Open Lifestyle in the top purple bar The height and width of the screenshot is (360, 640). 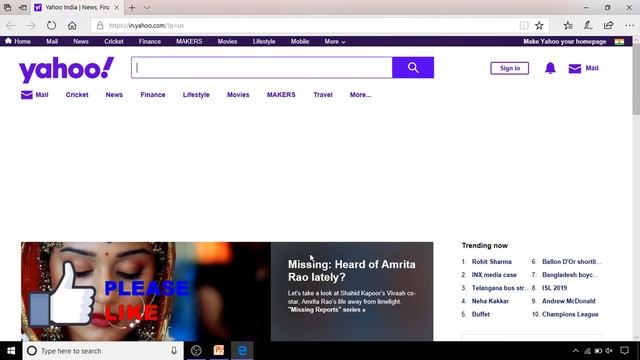click(264, 41)
